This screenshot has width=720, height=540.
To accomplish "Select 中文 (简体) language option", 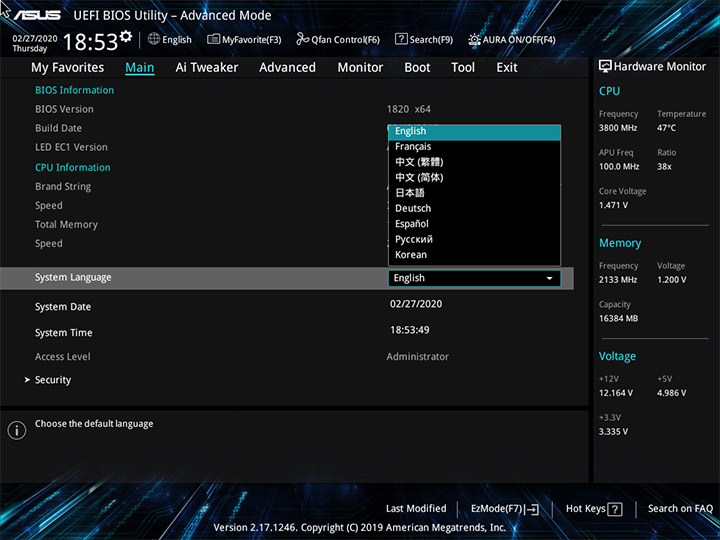I will (x=474, y=177).
